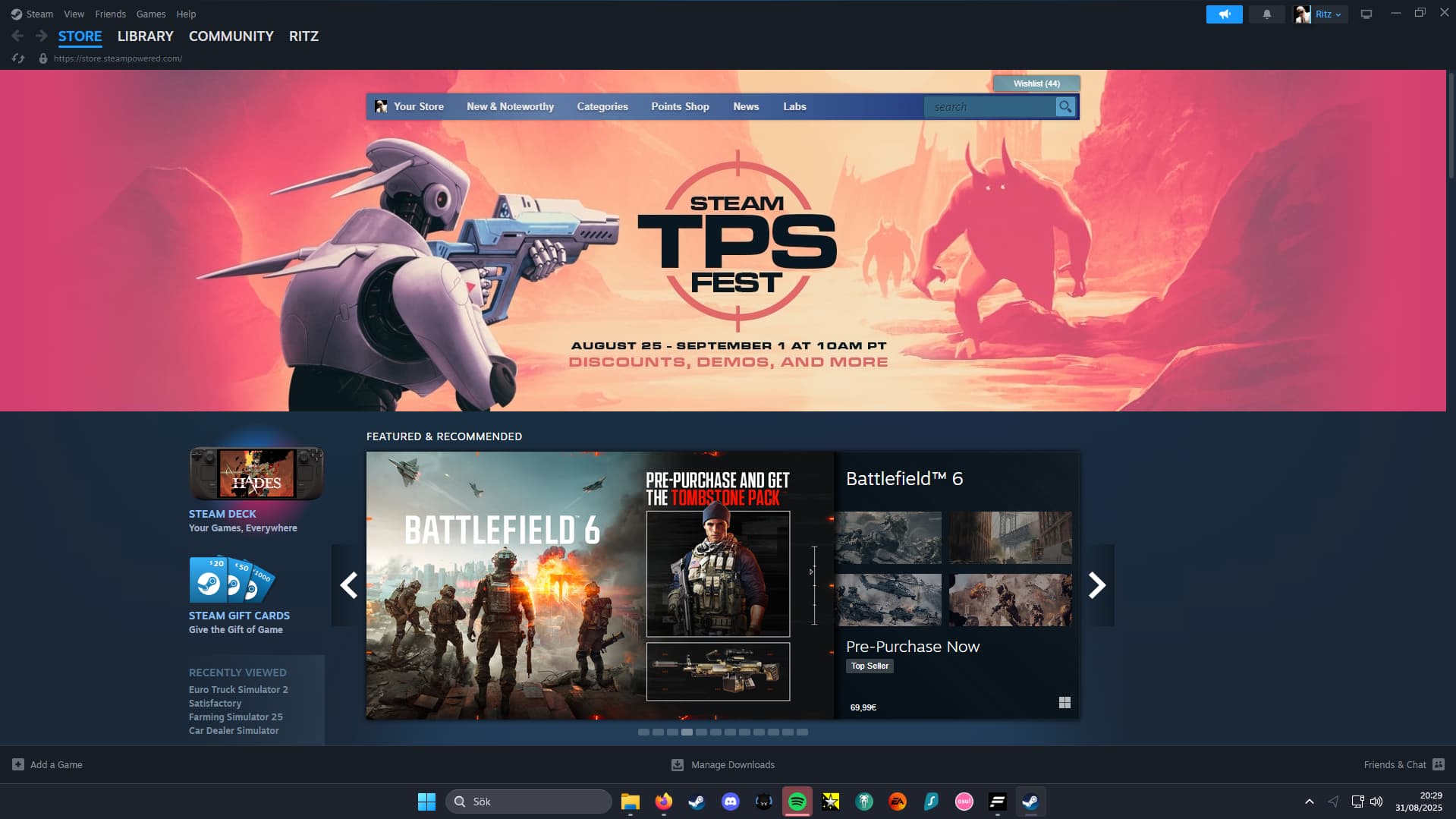Show next featured game in carousel
The image size is (1456, 819).
(x=1097, y=585)
